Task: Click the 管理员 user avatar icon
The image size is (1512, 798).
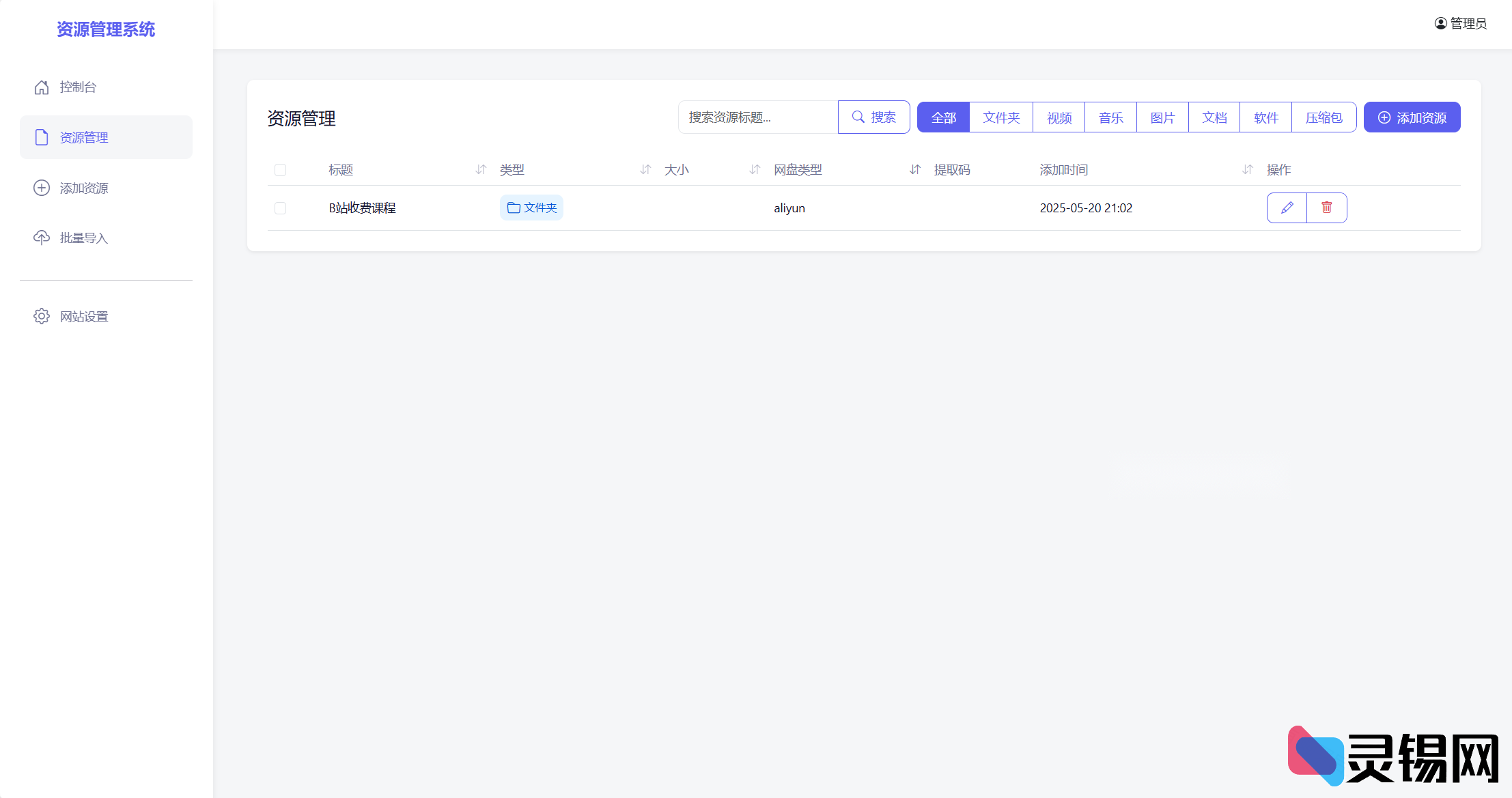Action: tap(1440, 23)
